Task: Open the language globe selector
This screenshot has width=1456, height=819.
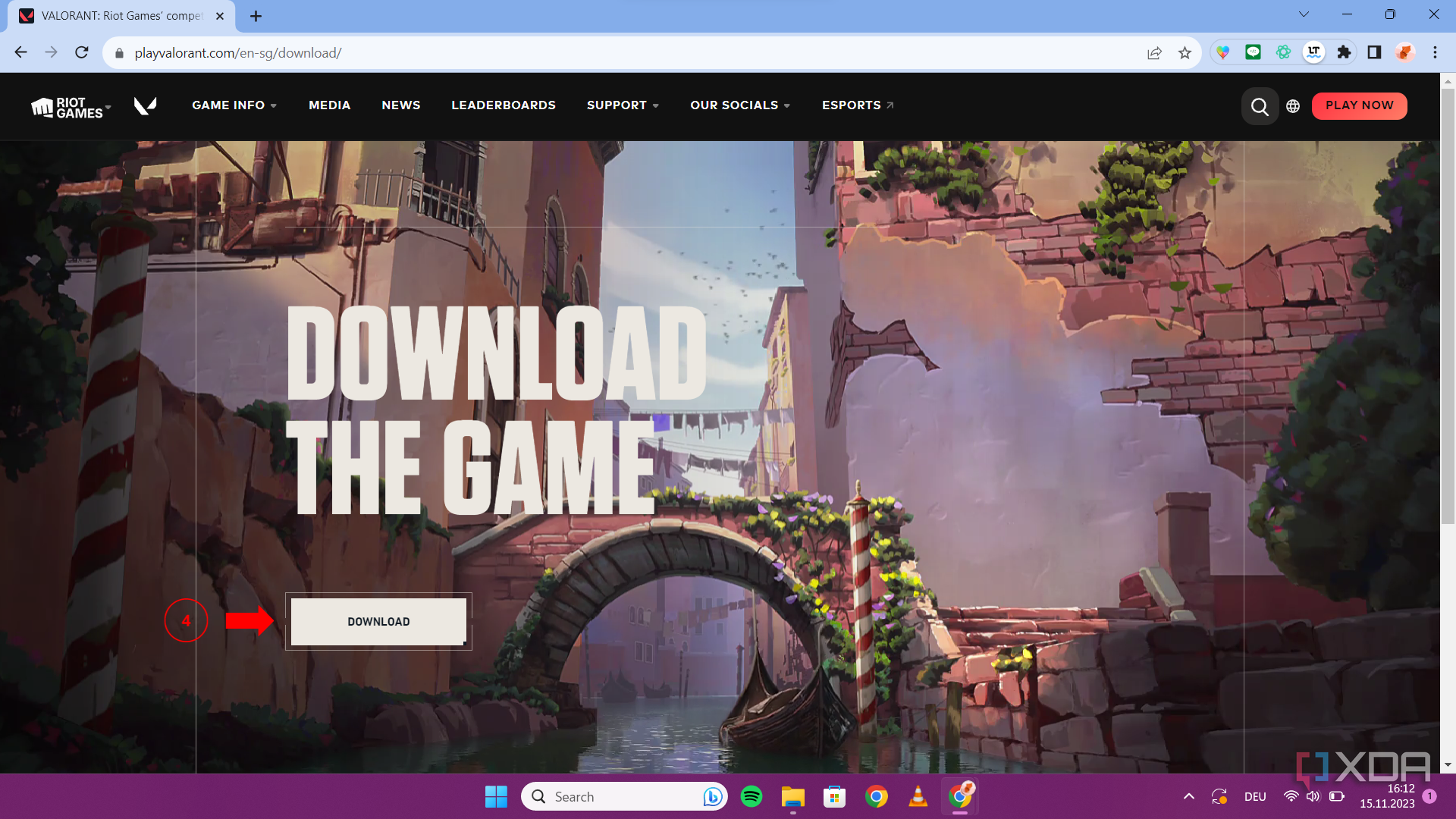Action: point(1293,106)
